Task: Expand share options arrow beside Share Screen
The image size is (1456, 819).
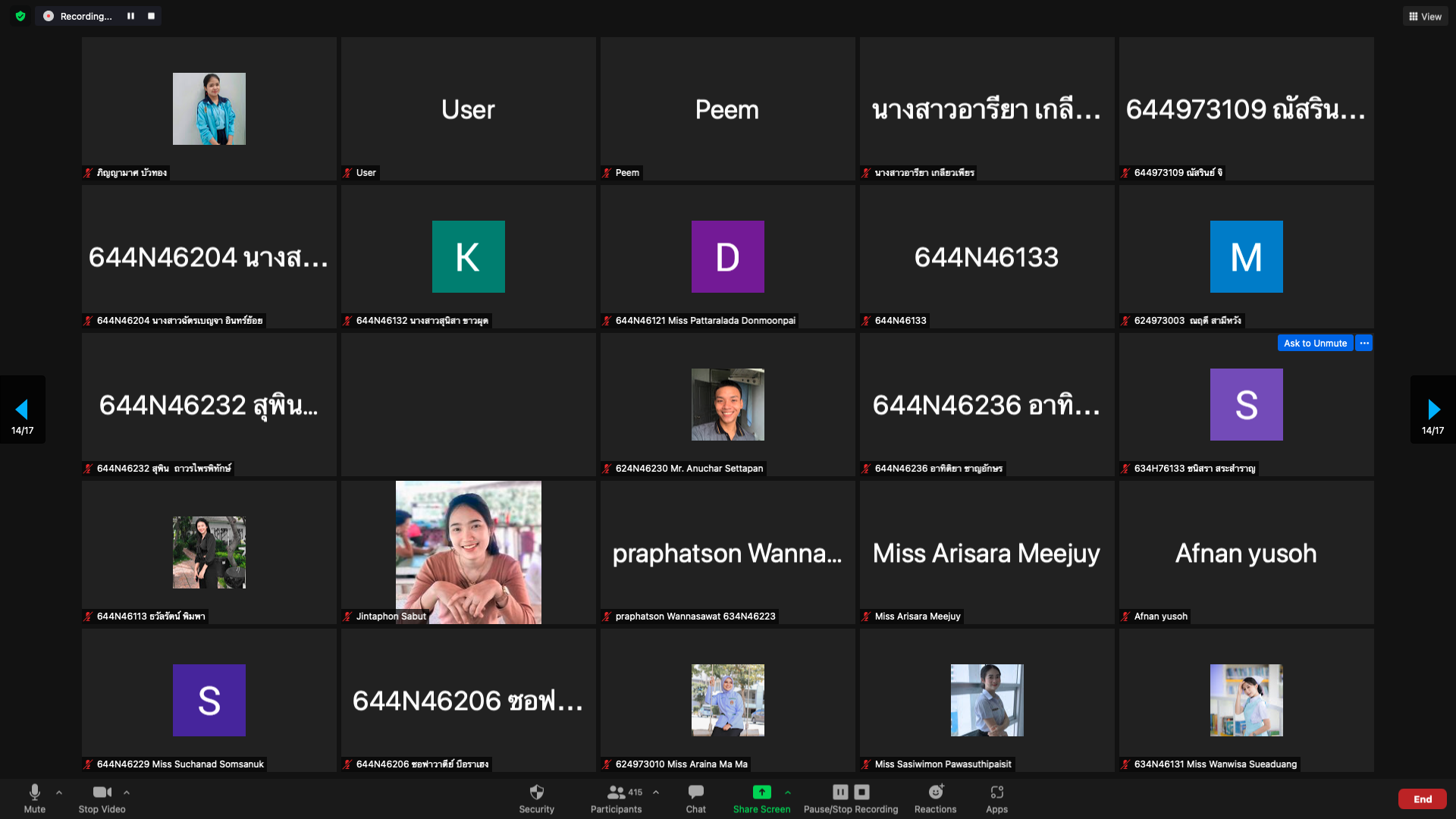Action: [788, 792]
